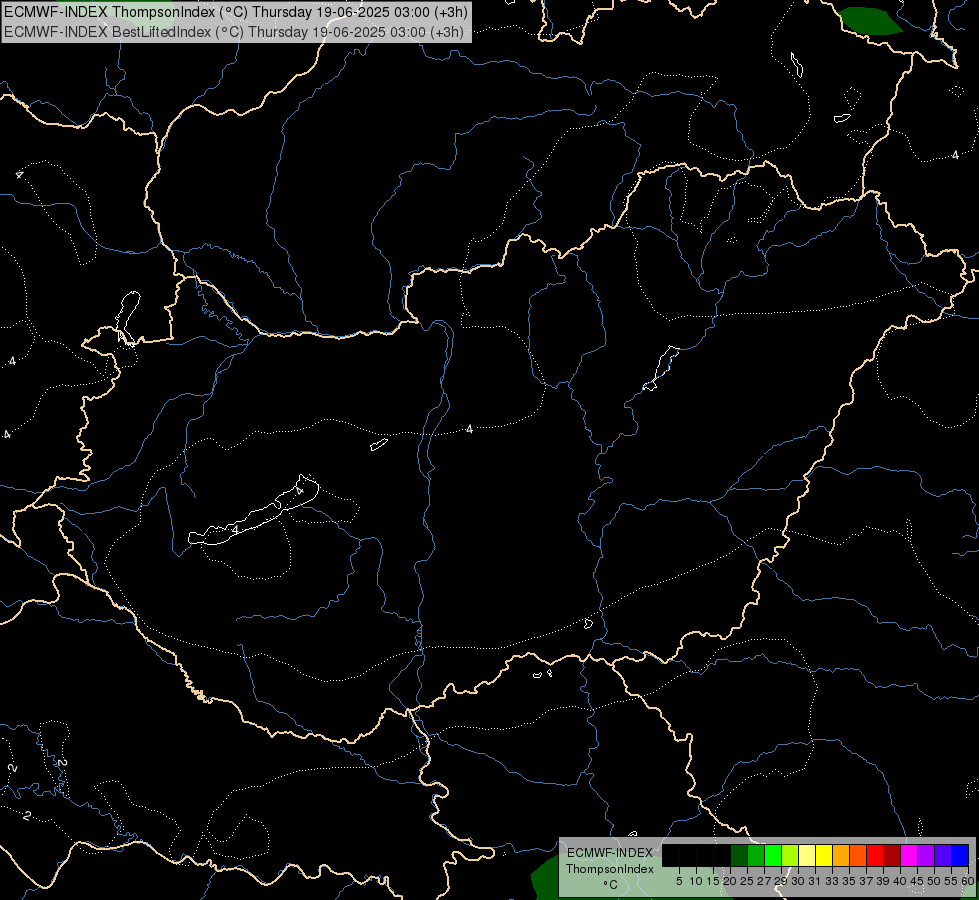Click the dark green 20–25 legend swatch
This screenshot has height=900, width=979.
739,856
